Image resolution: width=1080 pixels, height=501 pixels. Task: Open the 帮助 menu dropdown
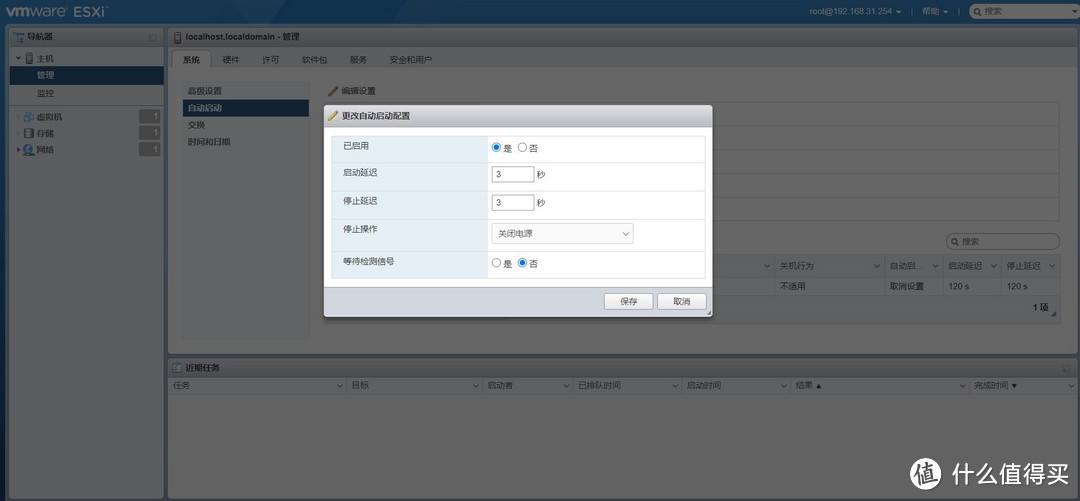pos(935,12)
